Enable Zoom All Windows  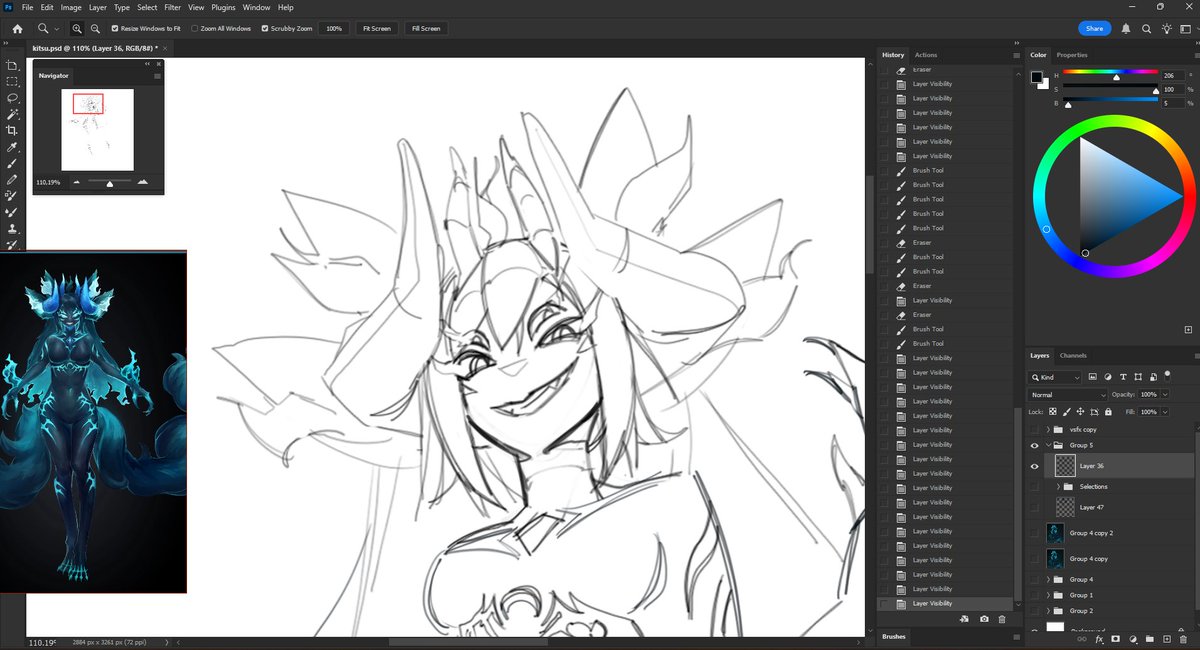tap(196, 28)
